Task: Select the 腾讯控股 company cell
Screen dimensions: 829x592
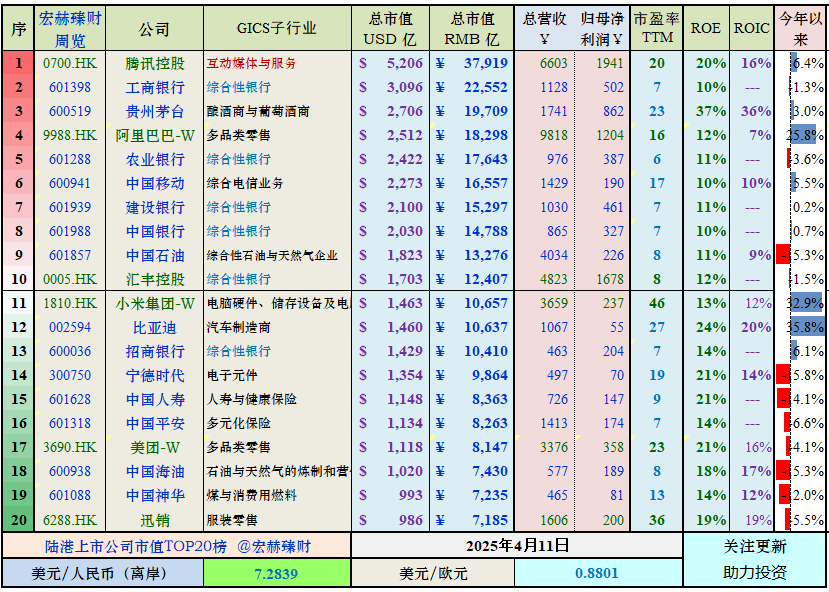Action: tap(154, 63)
